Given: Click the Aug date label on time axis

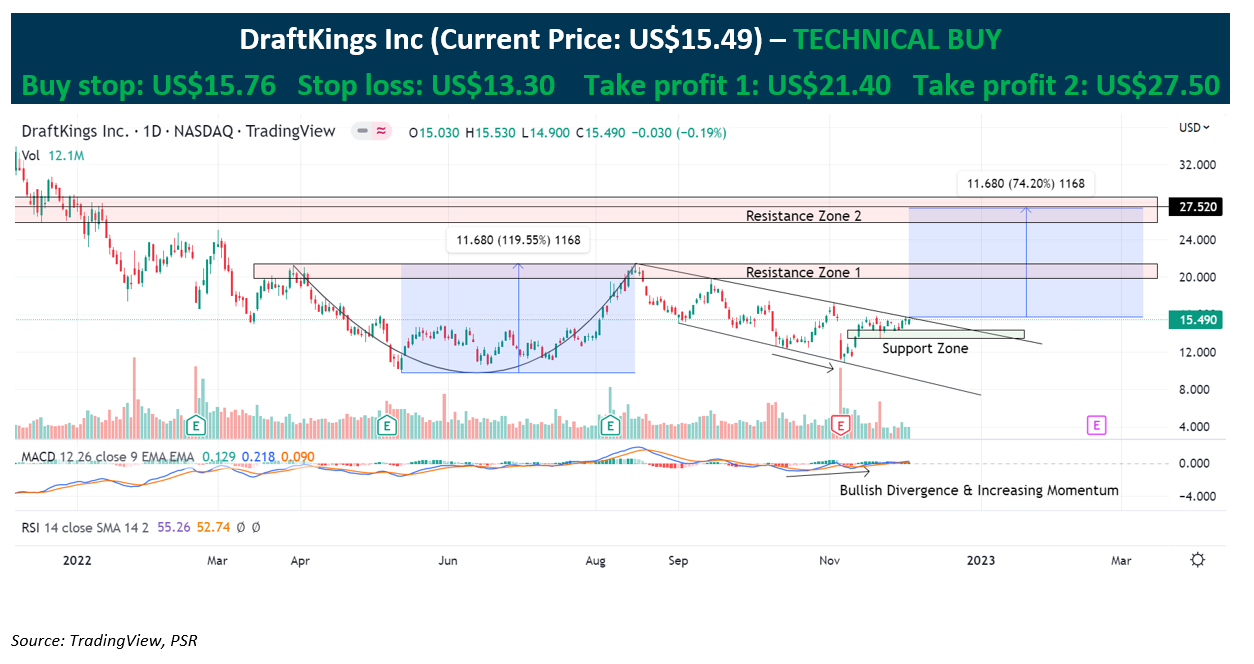Looking at the screenshot, I should [x=596, y=561].
